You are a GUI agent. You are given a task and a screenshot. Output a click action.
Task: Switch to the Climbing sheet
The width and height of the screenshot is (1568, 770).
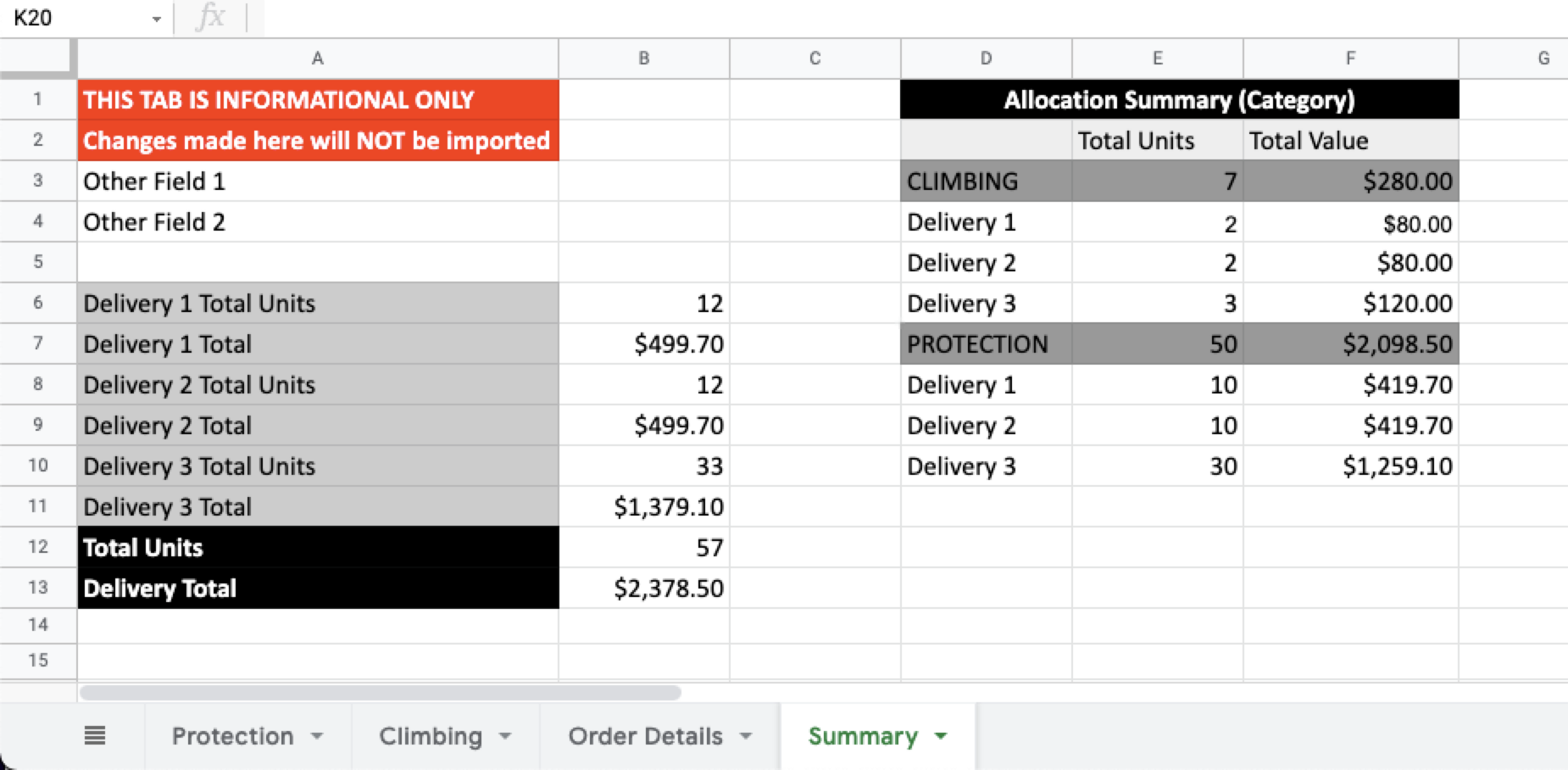[x=431, y=737]
